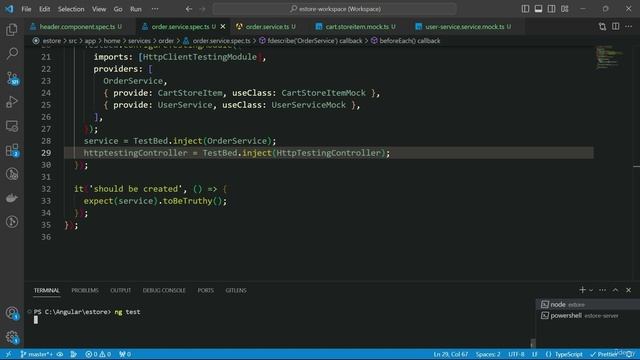Select the node estore terminal
The height and width of the screenshot is (360, 640).
coord(588,304)
